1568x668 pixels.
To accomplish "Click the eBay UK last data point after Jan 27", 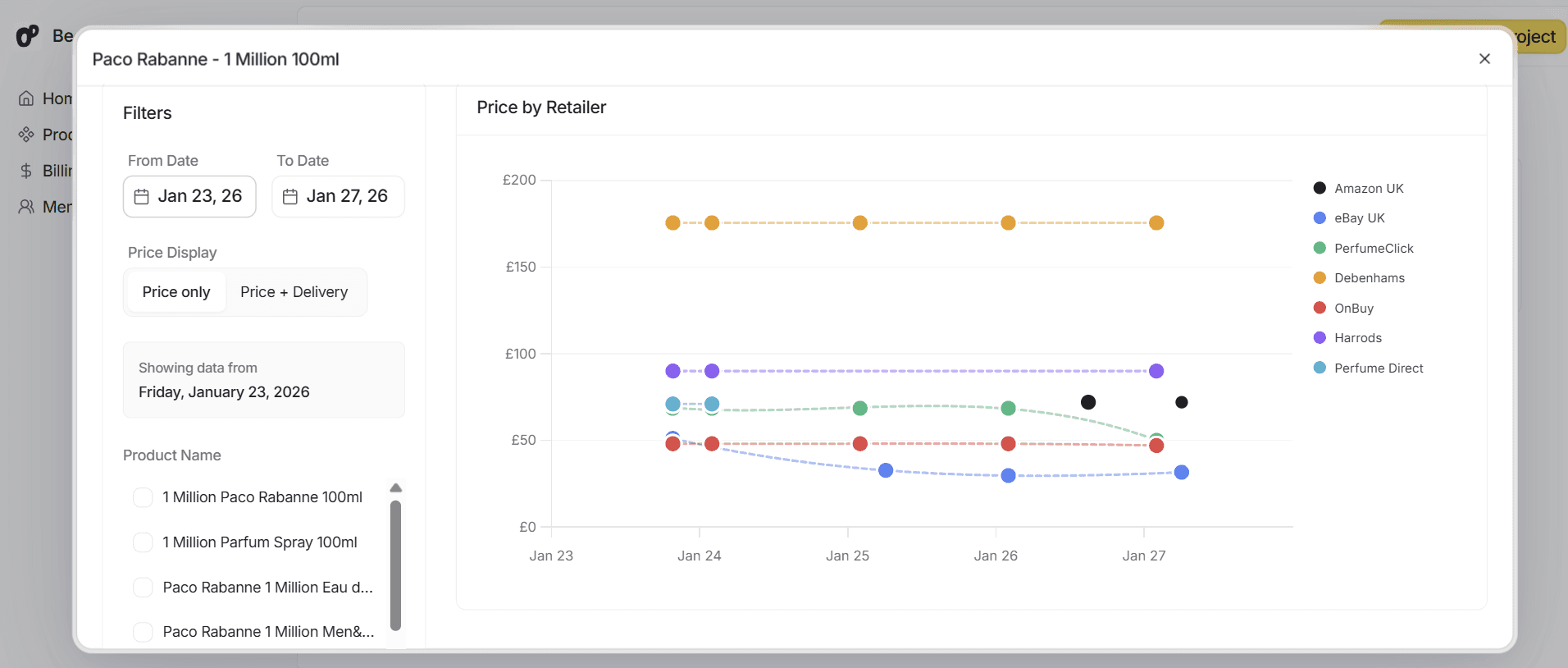I will coord(1182,473).
